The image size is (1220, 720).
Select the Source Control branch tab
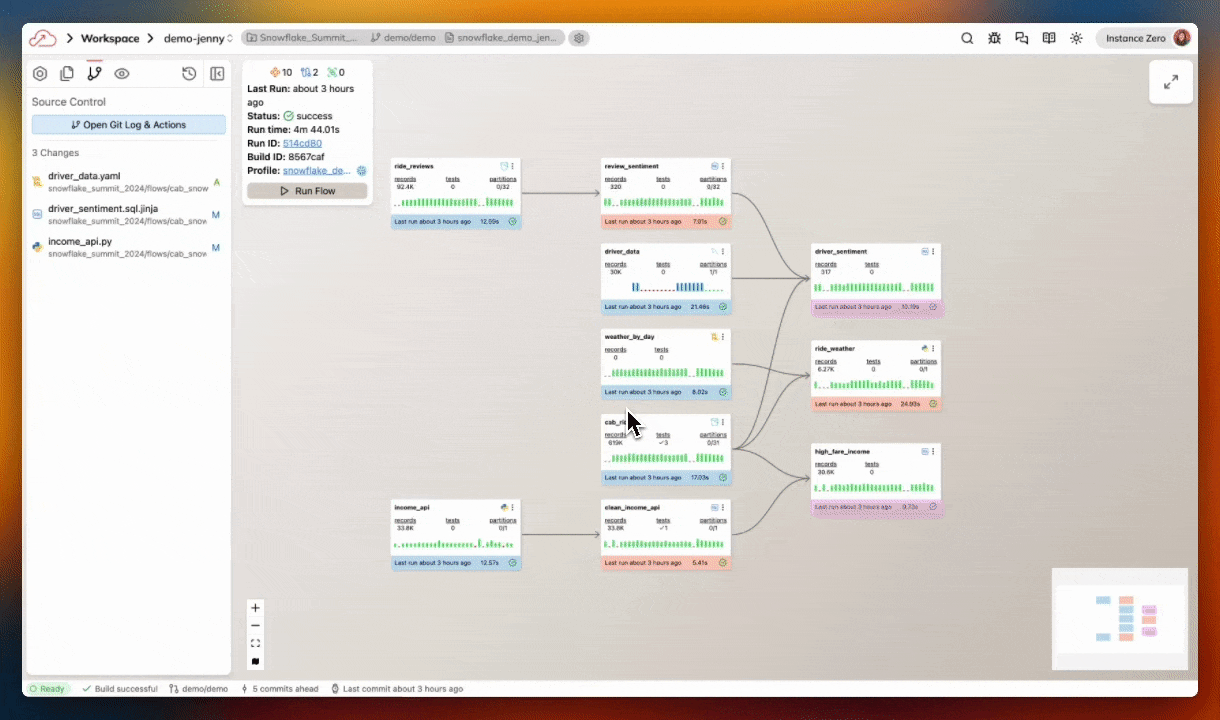(x=94, y=73)
